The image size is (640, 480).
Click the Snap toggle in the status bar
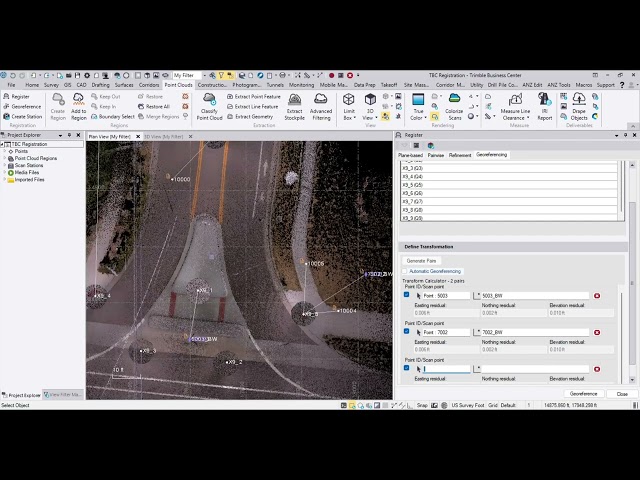[x=422, y=405]
